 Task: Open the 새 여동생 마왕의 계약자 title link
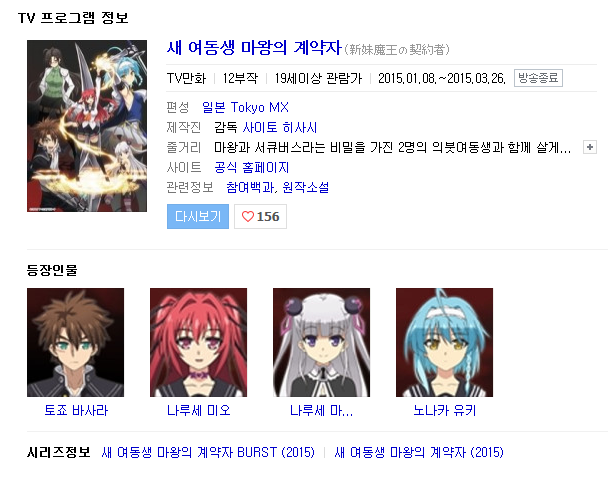254,48
